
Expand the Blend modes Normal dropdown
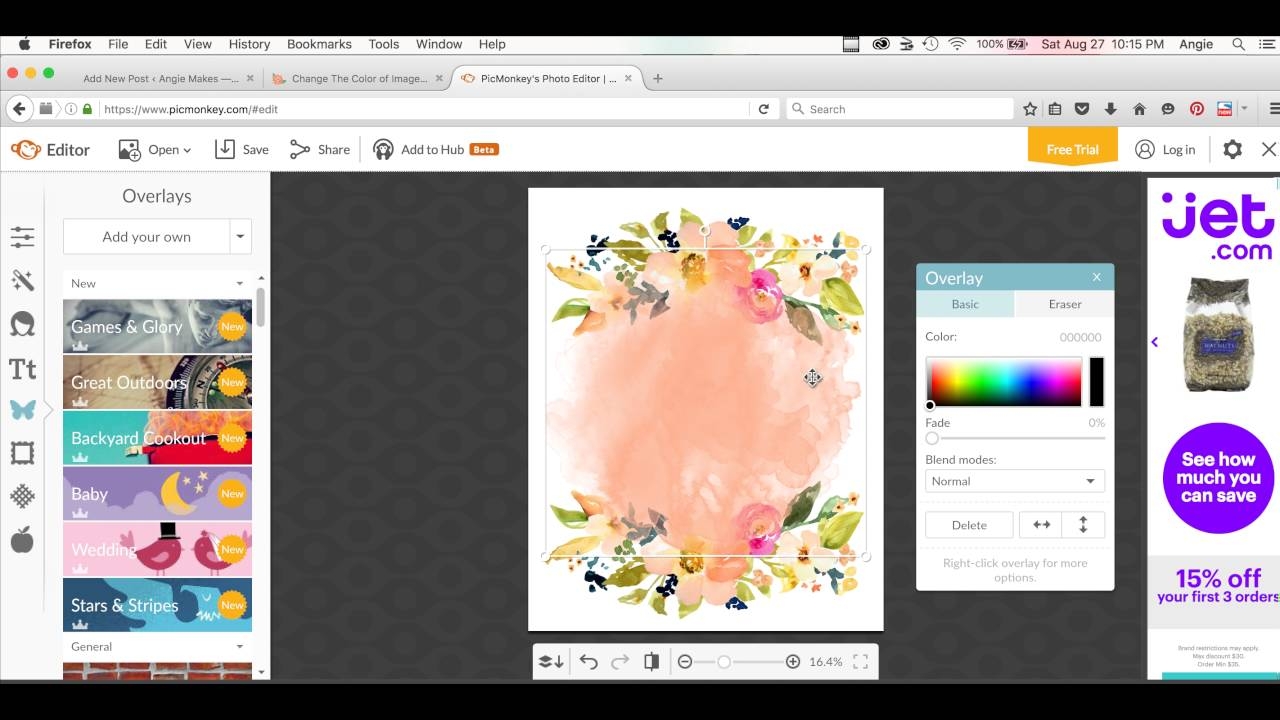coord(1014,481)
